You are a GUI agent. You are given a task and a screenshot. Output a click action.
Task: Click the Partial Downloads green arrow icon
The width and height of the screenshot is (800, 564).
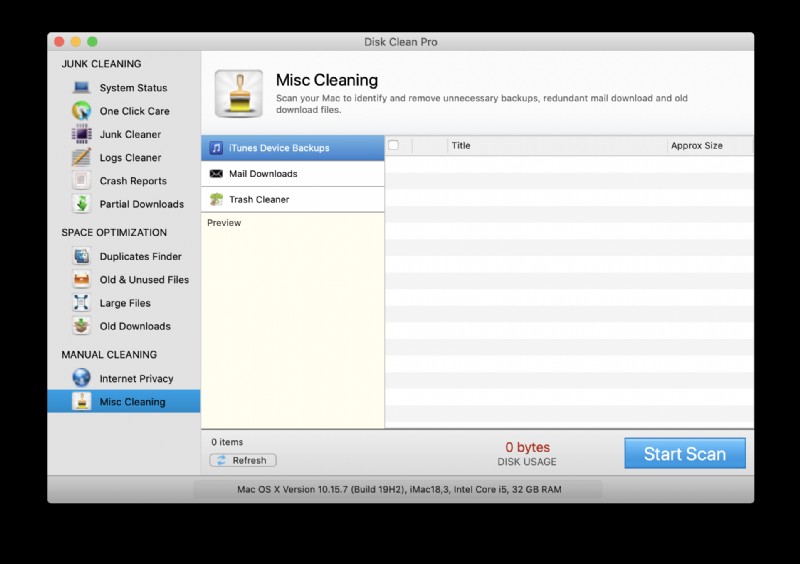82,204
